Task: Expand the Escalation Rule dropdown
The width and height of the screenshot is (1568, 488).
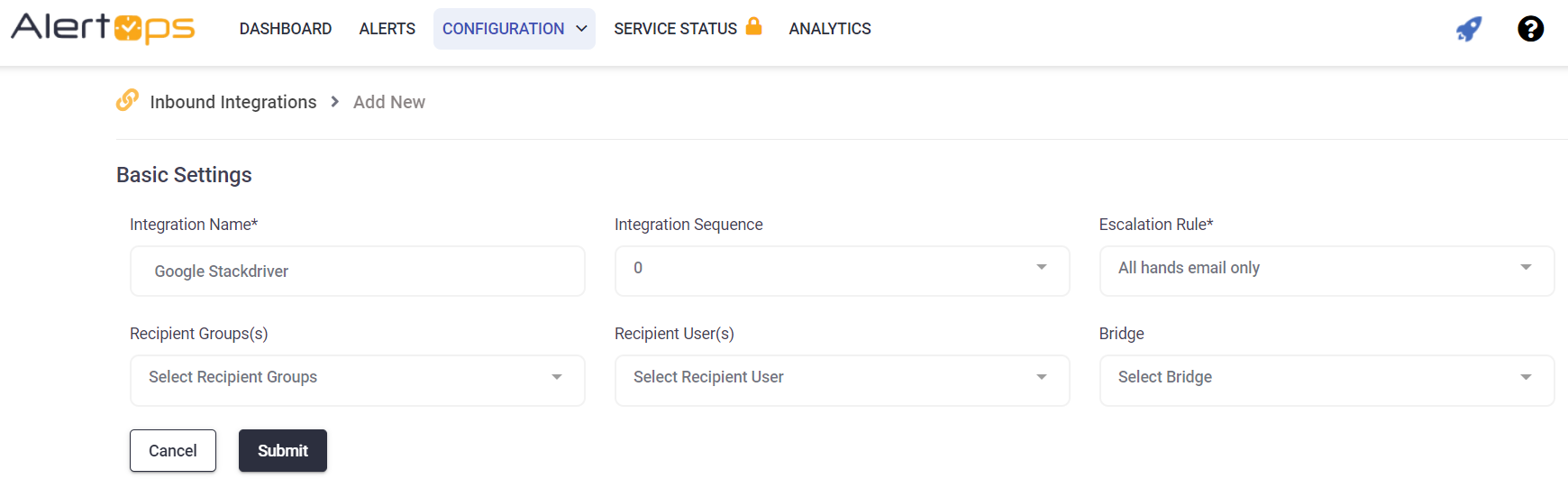Action: point(1326,269)
